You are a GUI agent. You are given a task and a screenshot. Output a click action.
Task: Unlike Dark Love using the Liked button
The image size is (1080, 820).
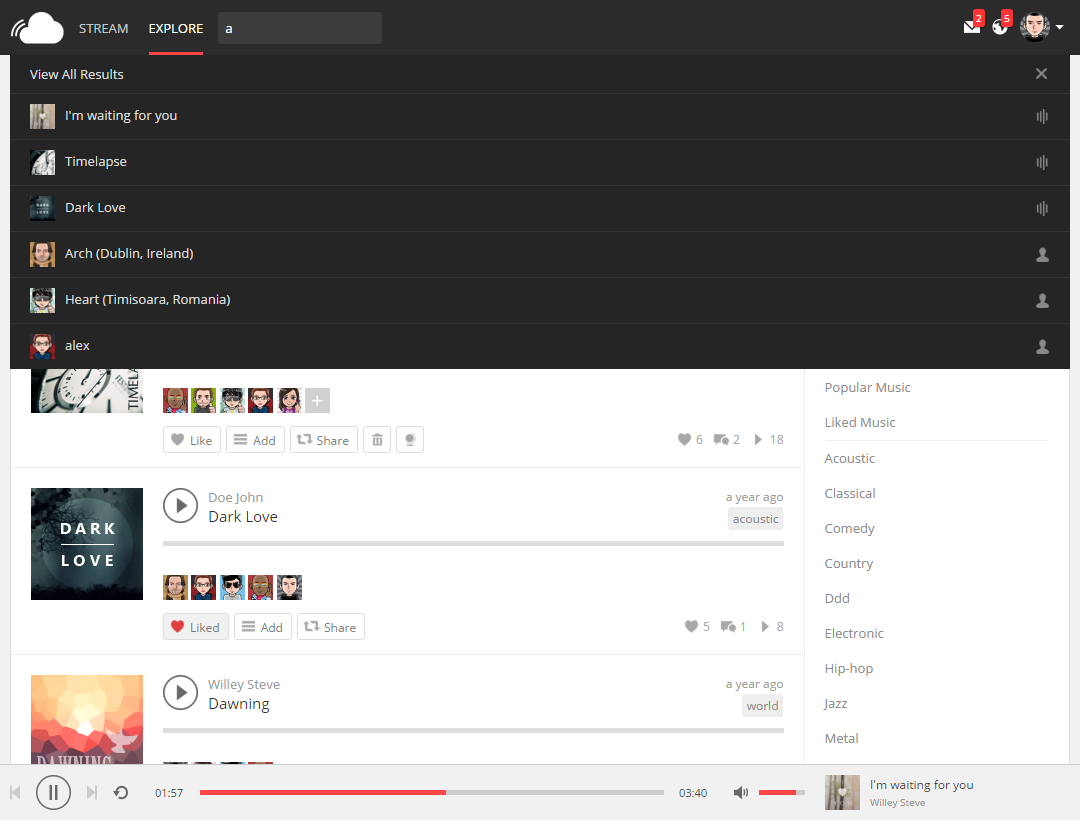(x=196, y=627)
